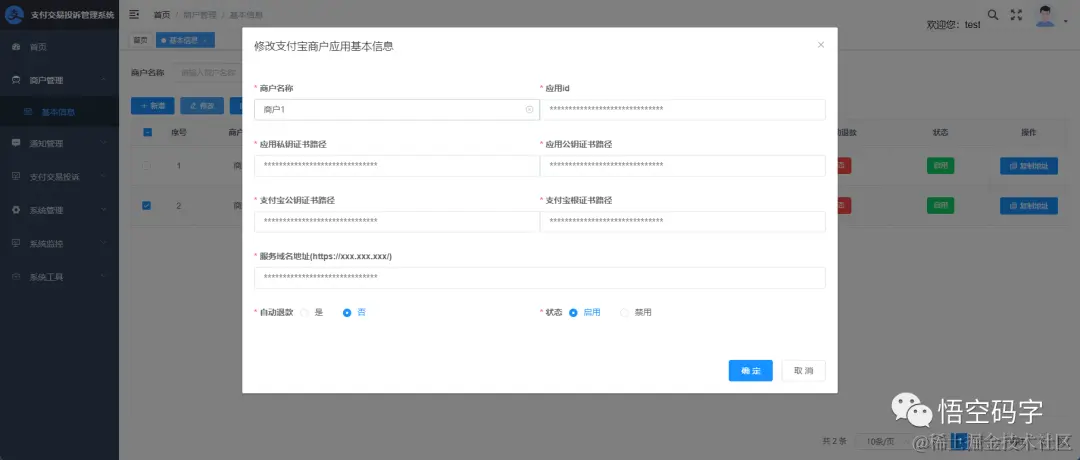Click the dialog title 修改支付宝商户应用基本信息
Image resolution: width=1080 pixels, height=460 pixels.
click(x=324, y=47)
